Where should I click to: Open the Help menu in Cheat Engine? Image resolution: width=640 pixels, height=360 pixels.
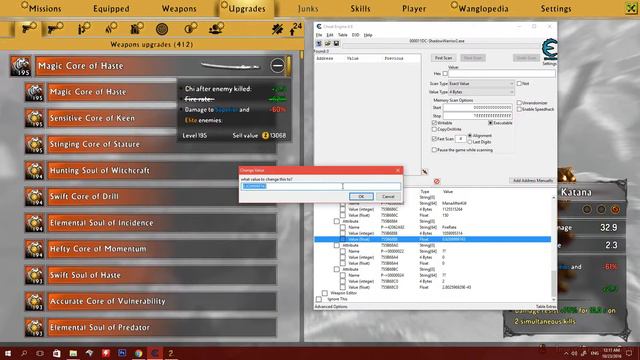pyautogui.click(x=368, y=35)
